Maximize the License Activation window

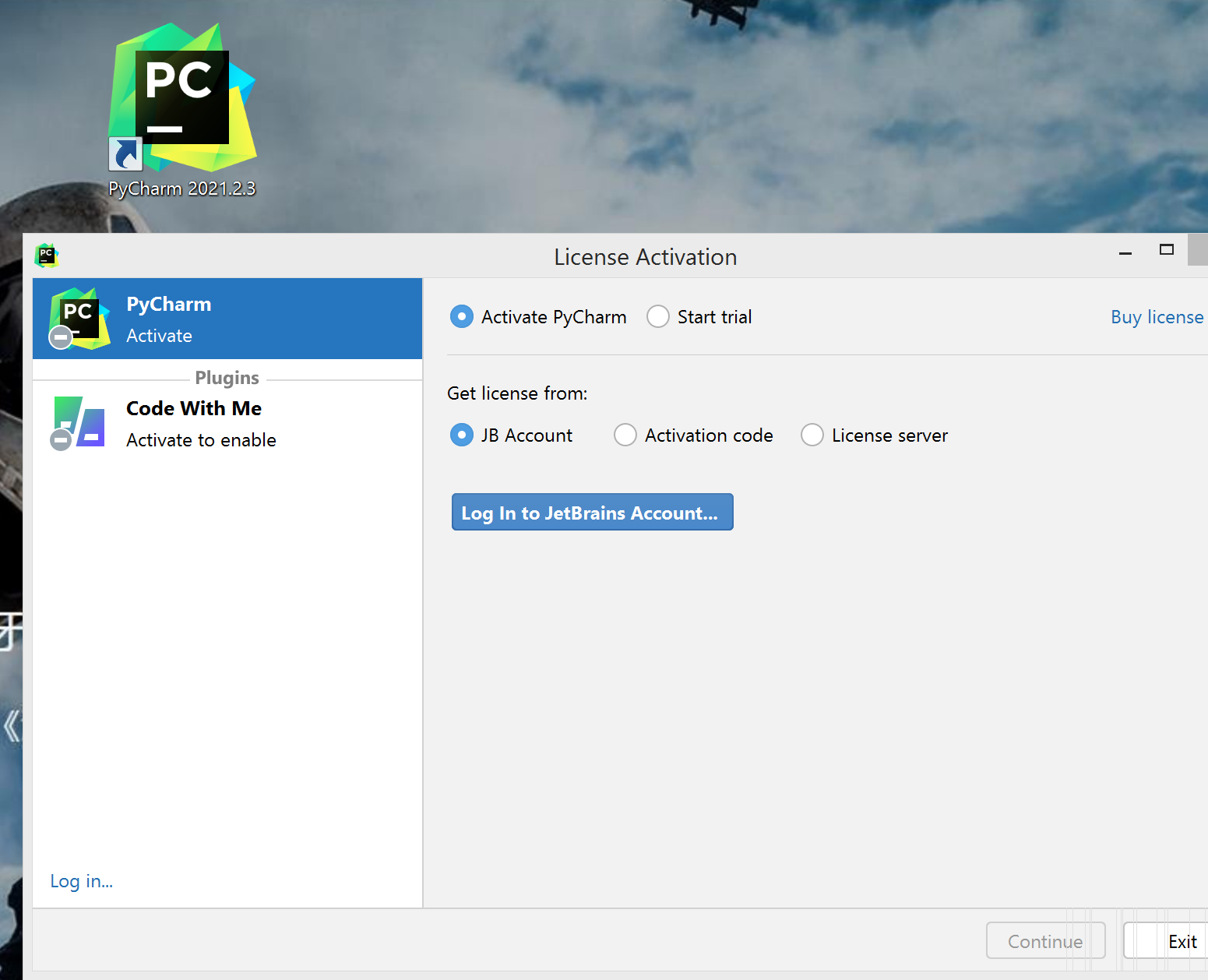[1166, 250]
